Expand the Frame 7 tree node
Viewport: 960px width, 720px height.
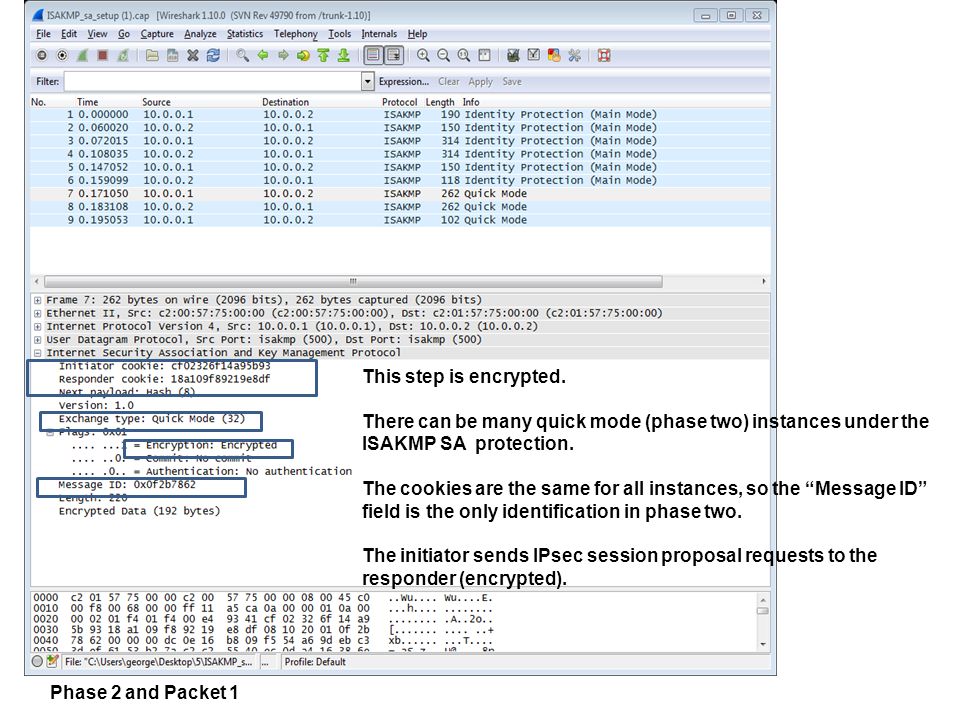pyautogui.click(x=37, y=300)
